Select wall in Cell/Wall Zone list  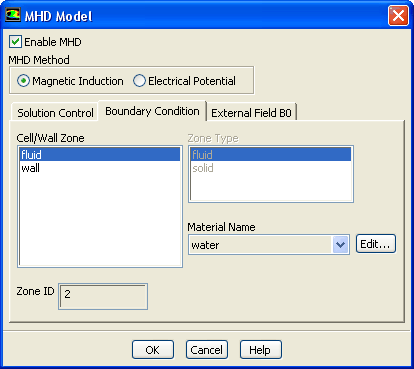pyautogui.click(x=100, y=168)
